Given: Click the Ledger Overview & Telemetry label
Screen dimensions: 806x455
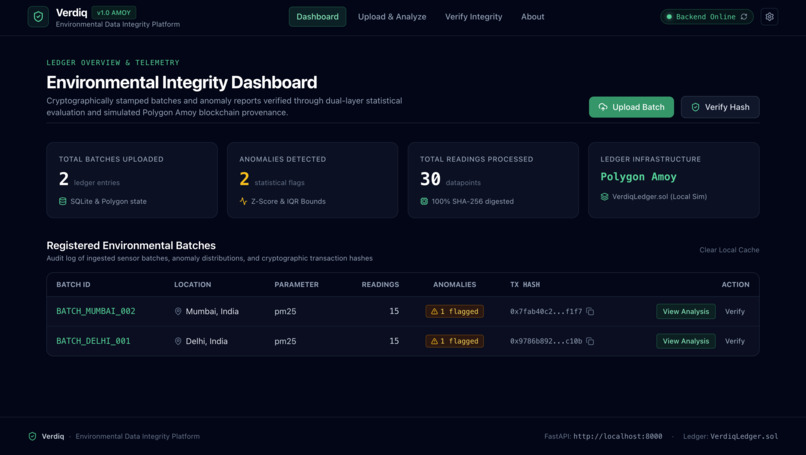Looking at the screenshot, I should [x=113, y=63].
